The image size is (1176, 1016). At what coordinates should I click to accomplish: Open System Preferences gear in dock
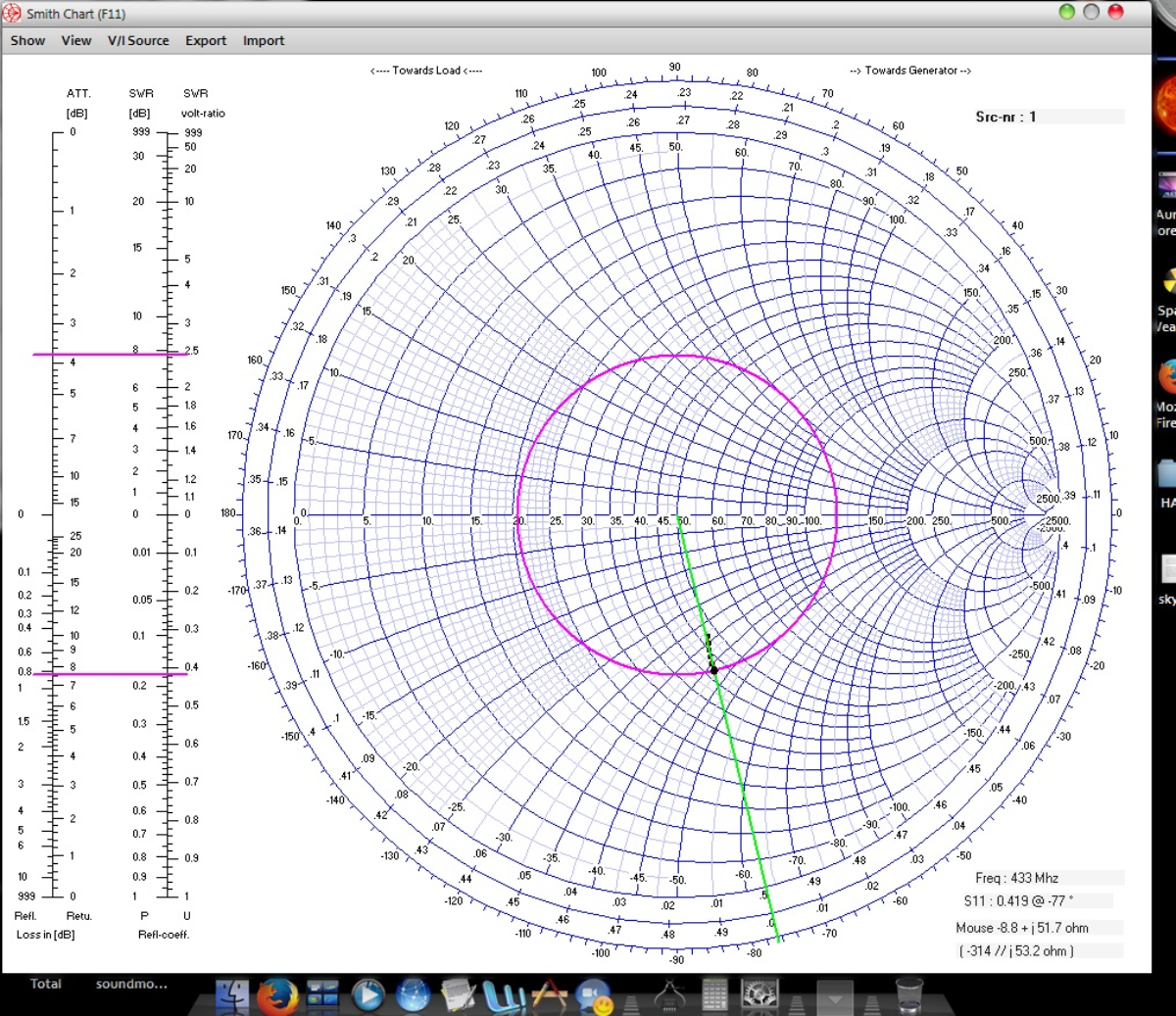tap(759, 995)
